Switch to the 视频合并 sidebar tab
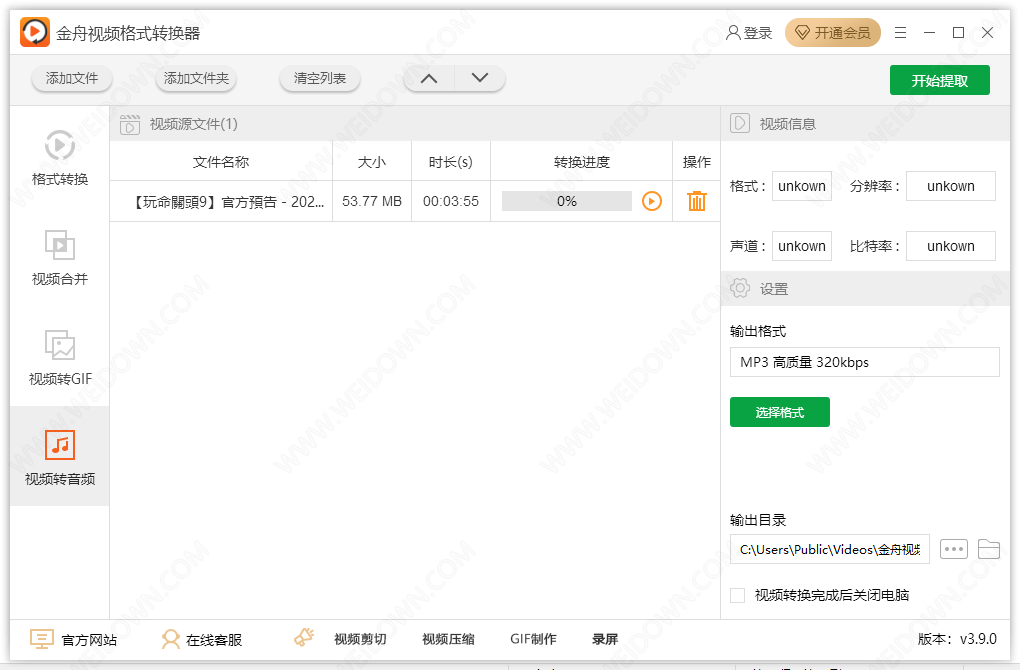1020x670 pixels. click(x=60, y=256)
